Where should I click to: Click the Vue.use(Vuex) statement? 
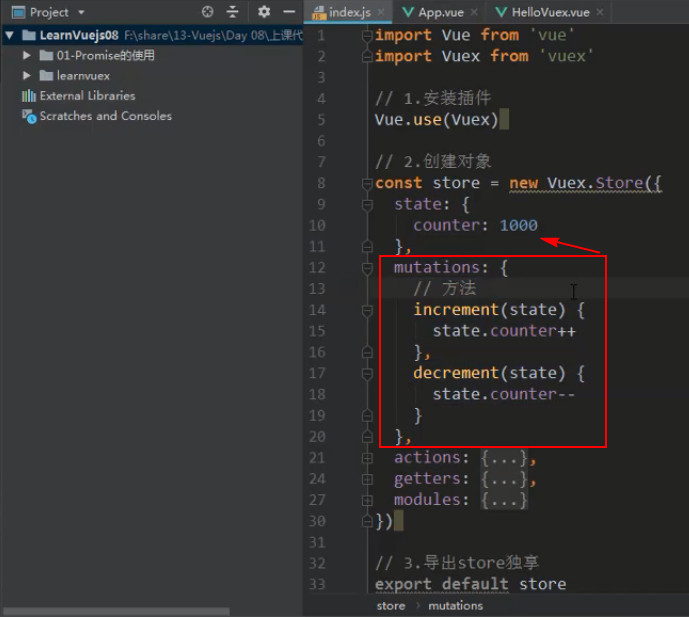[x=436, y=120]
